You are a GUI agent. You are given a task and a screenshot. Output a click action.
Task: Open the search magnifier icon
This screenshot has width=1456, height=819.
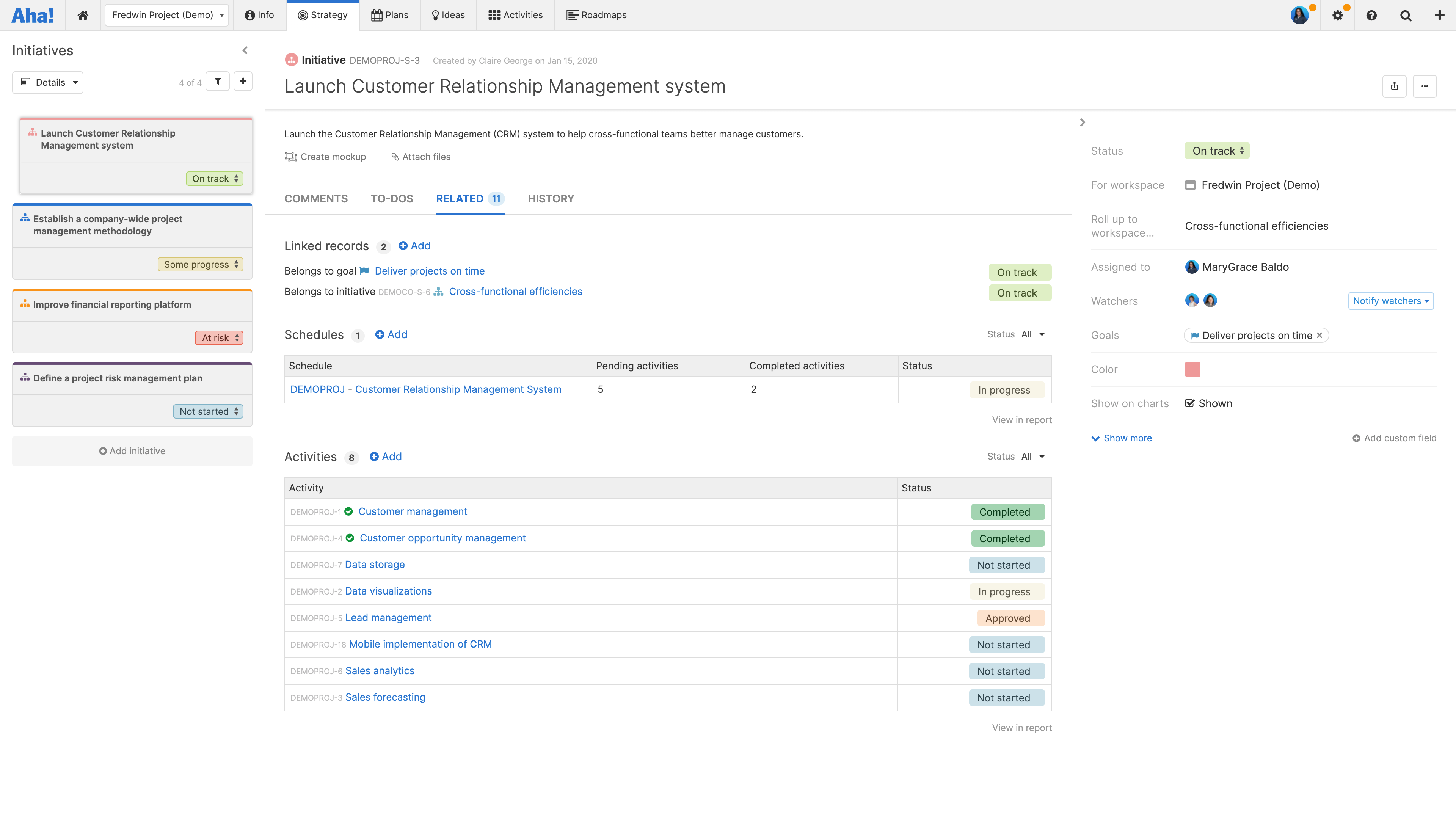tap(1406, 15)
